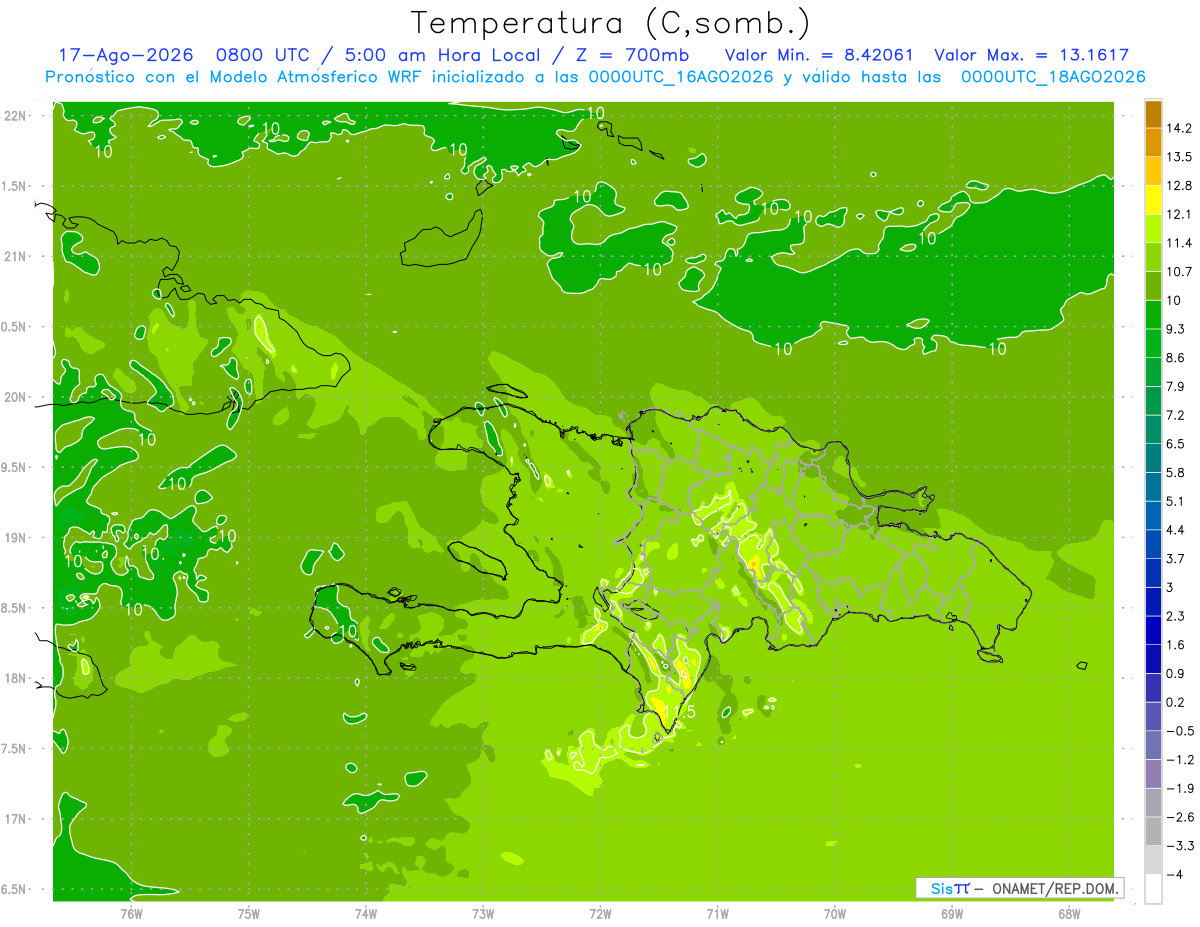Viewport: 1200px width, 927px height.
Task: Click the 'Valor Min. = 8.42061' value
Action: tap(818, 55)
